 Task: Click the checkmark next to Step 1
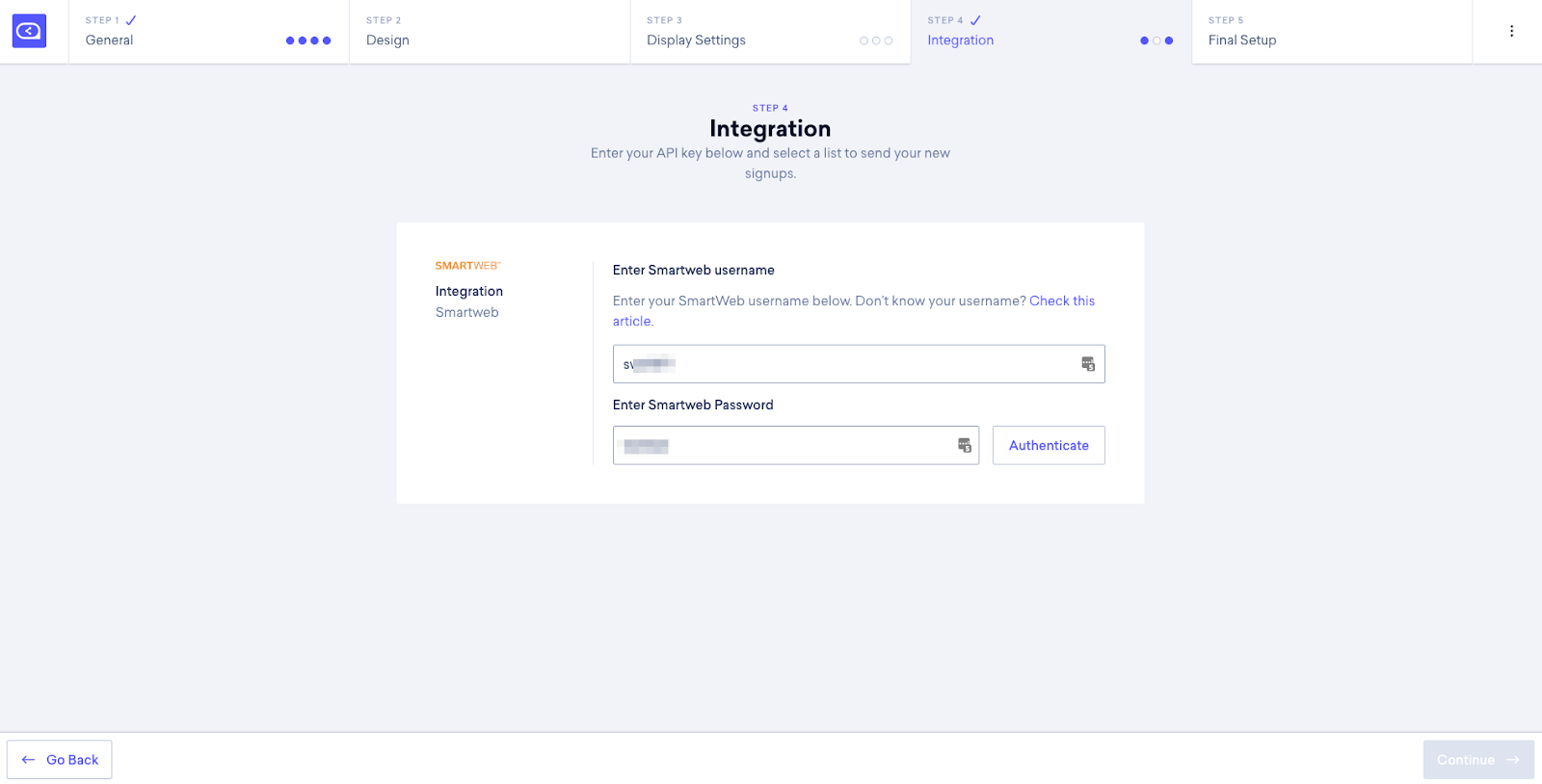131,20
